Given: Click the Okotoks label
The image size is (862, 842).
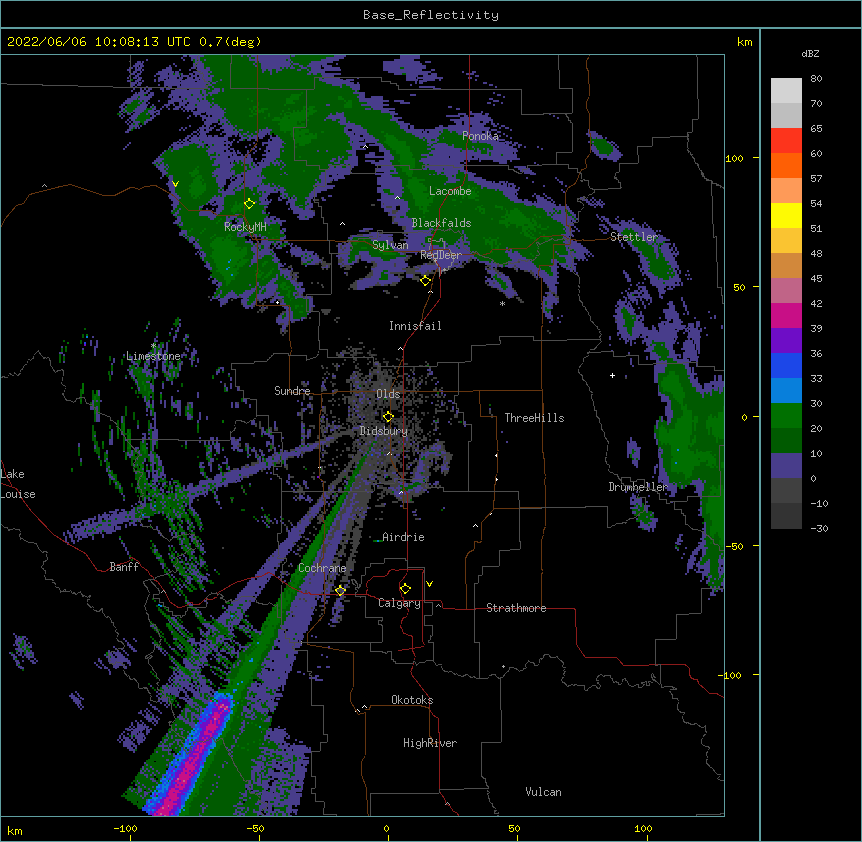Looking at the screenshot, I should coord(412,700).
